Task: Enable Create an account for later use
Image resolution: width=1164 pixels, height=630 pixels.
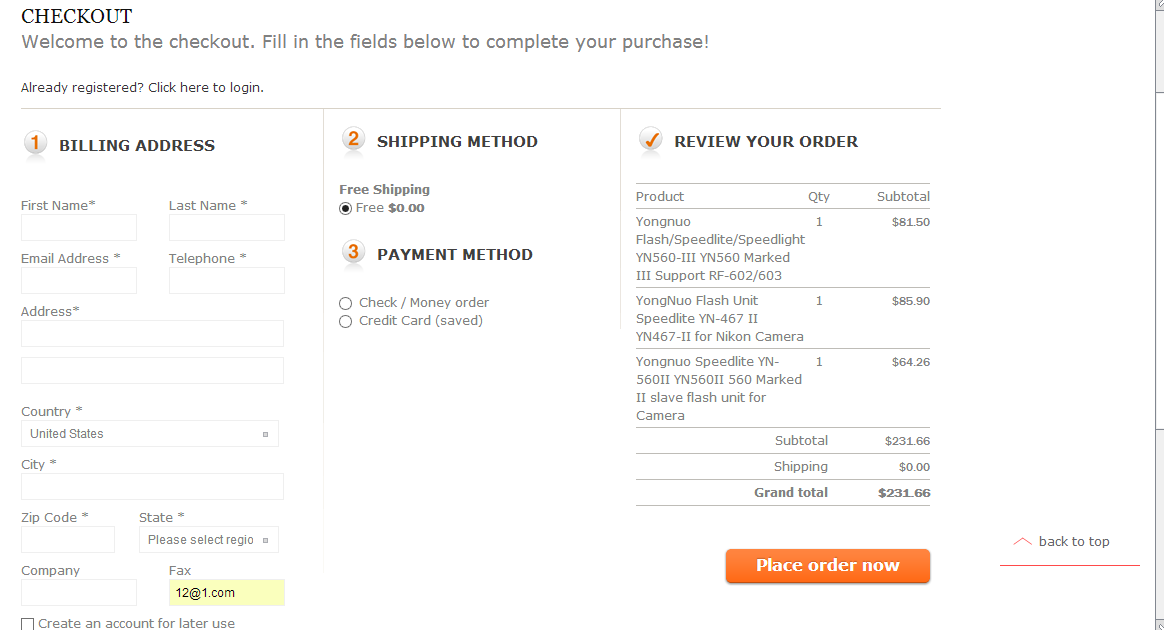Action: [27, 624]
